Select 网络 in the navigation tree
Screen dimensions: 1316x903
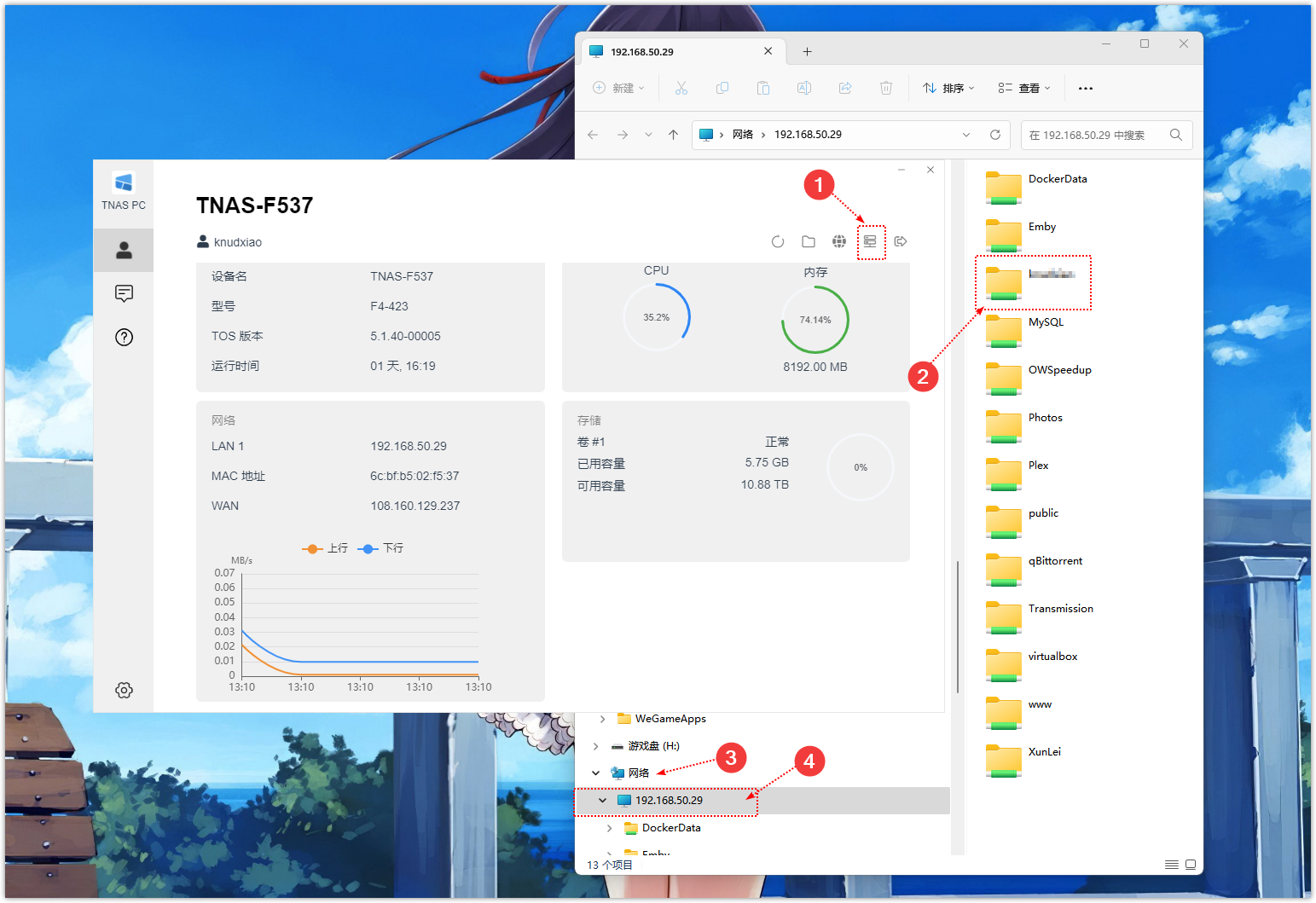639,773
